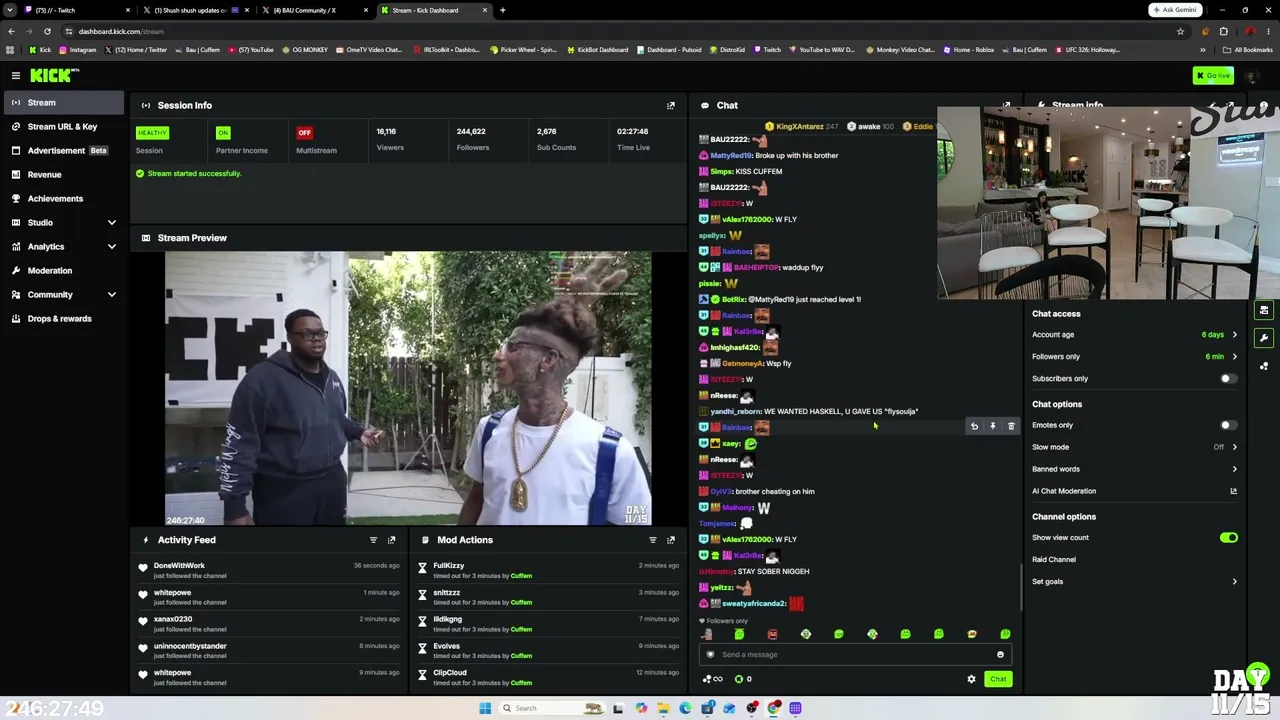The width and height of the screenshot is (1280, 720).
Task: Filter the Mod Actions list
Action: (x=653, y=540)
